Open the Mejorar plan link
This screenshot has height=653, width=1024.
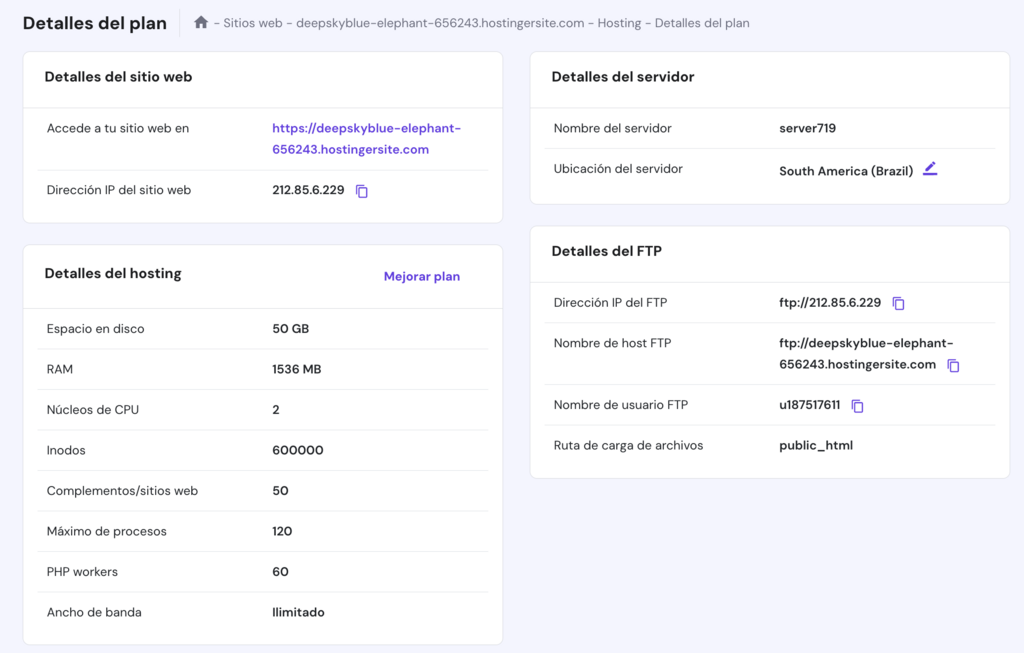(x=421, y=276)
